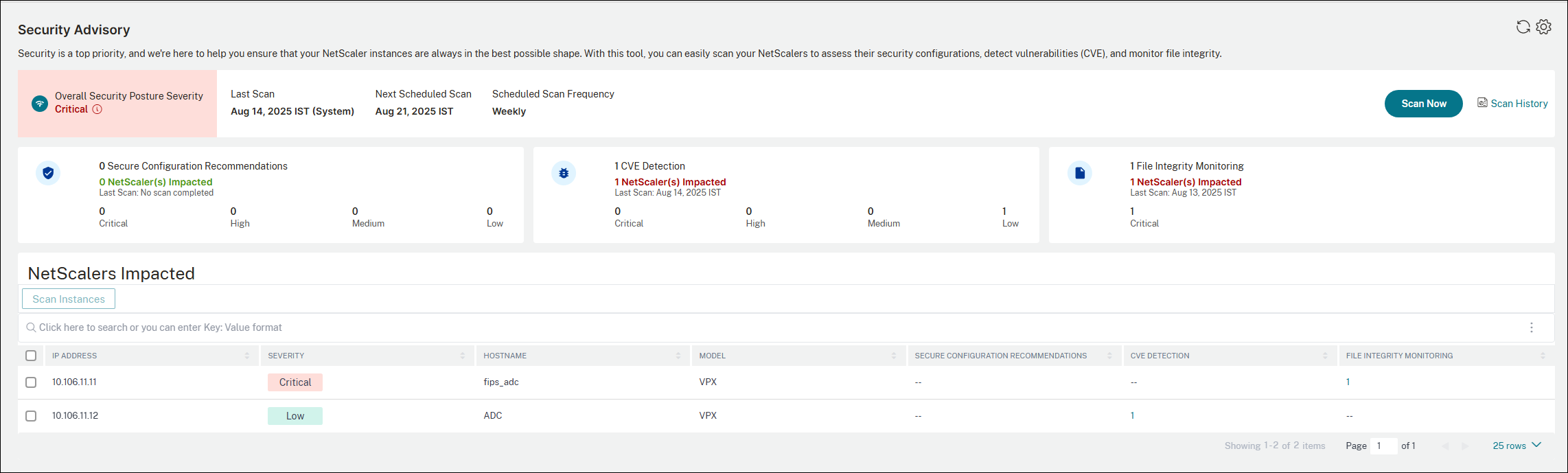This screenshot has height=473, width=1568.
Task: Sort by Hostname column arrows
Action: coord(678,356)
